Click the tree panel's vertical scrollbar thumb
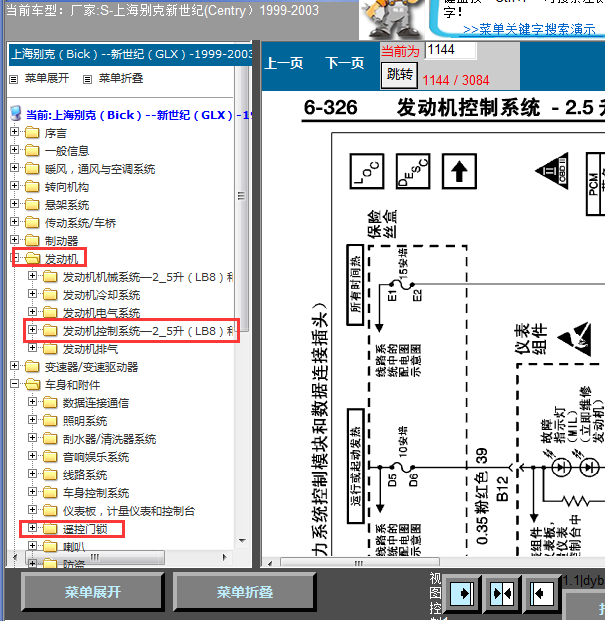This screenshot has height=621, width=605. click(x=242, y=198)
